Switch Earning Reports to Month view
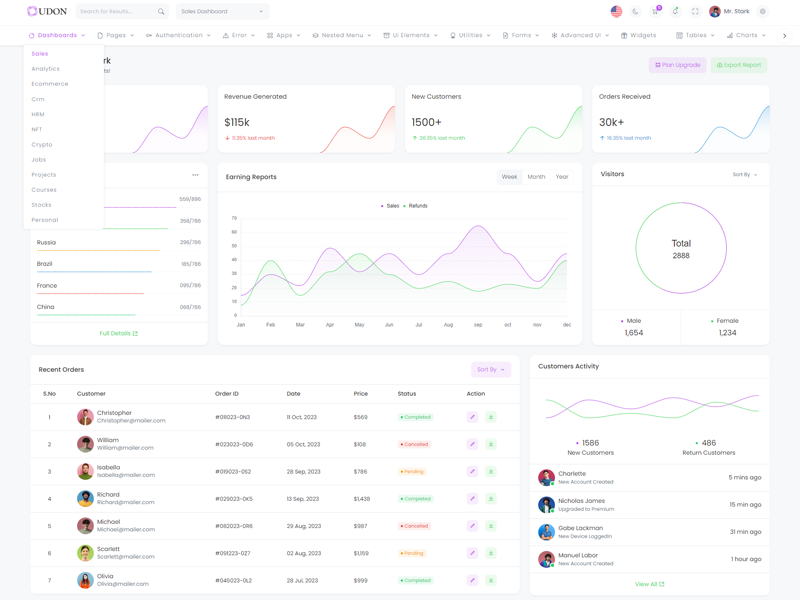This screenshot has width=800, height=600. pyautogui.click(x=536, y=177)
